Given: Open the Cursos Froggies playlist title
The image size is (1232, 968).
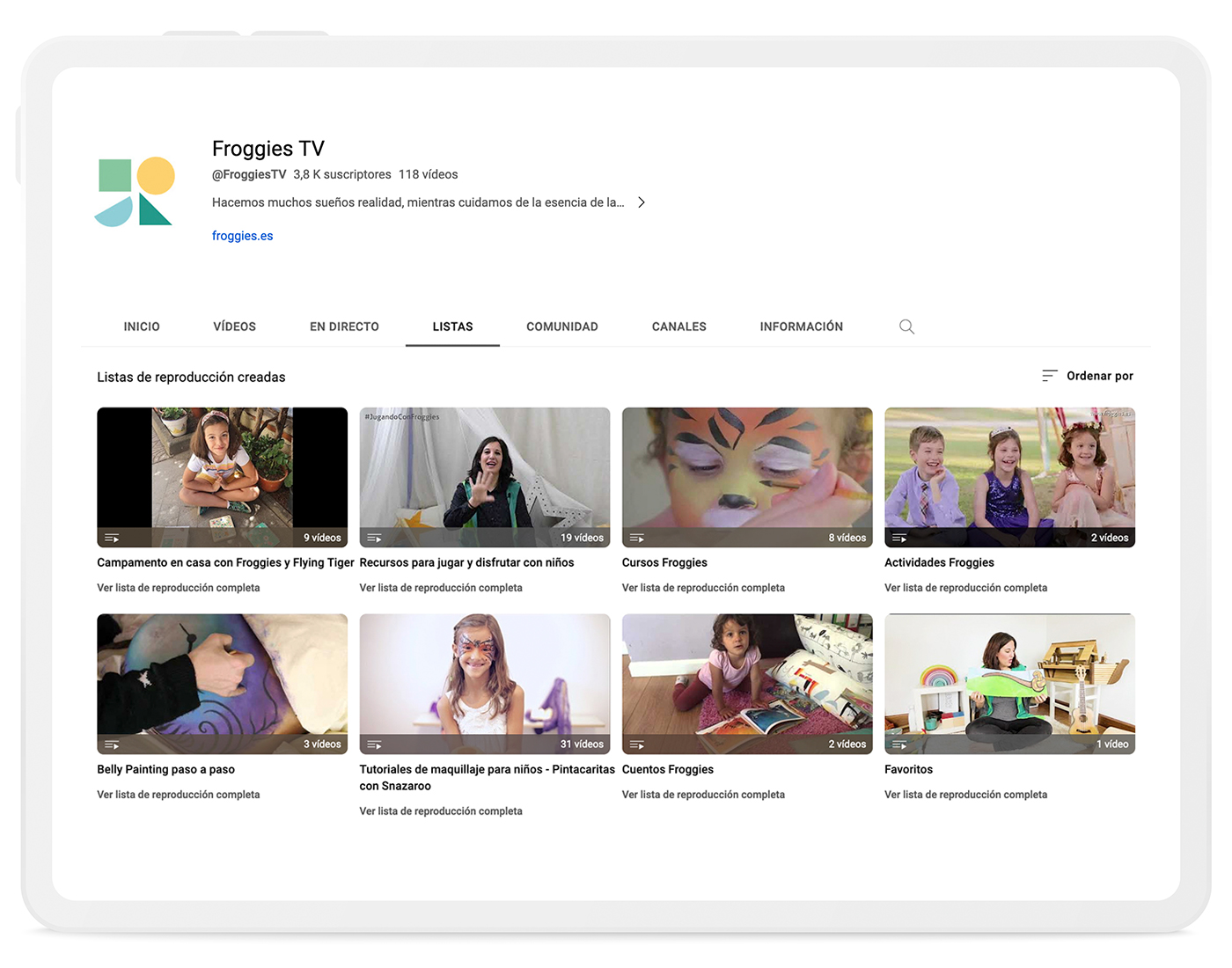Looking at the screenshot, I should pyautogui.click(x=664, y=562).
